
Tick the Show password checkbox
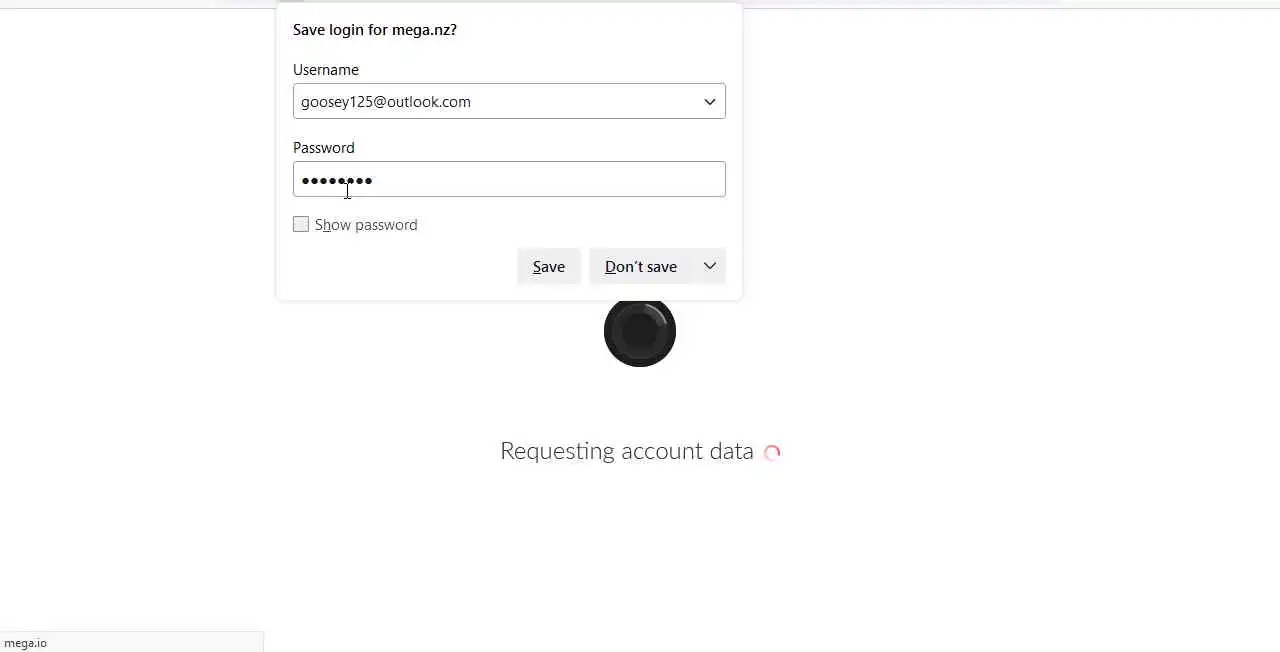point(301,224)
